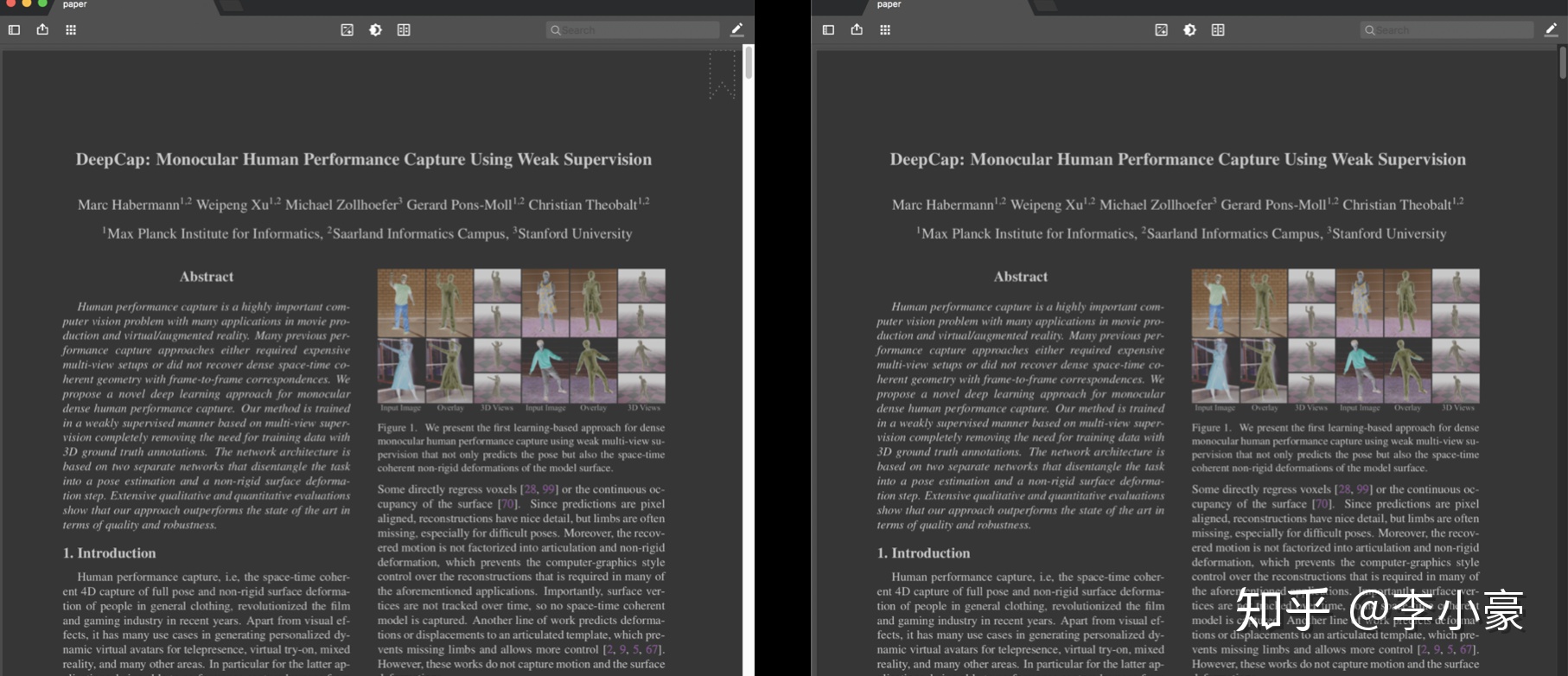Image resolution: width=1568 pixels, height=676 pixels.
Task: Click the vertical scrollbar in the right window
Action: pyautogui.click(x=1563, y=62)
